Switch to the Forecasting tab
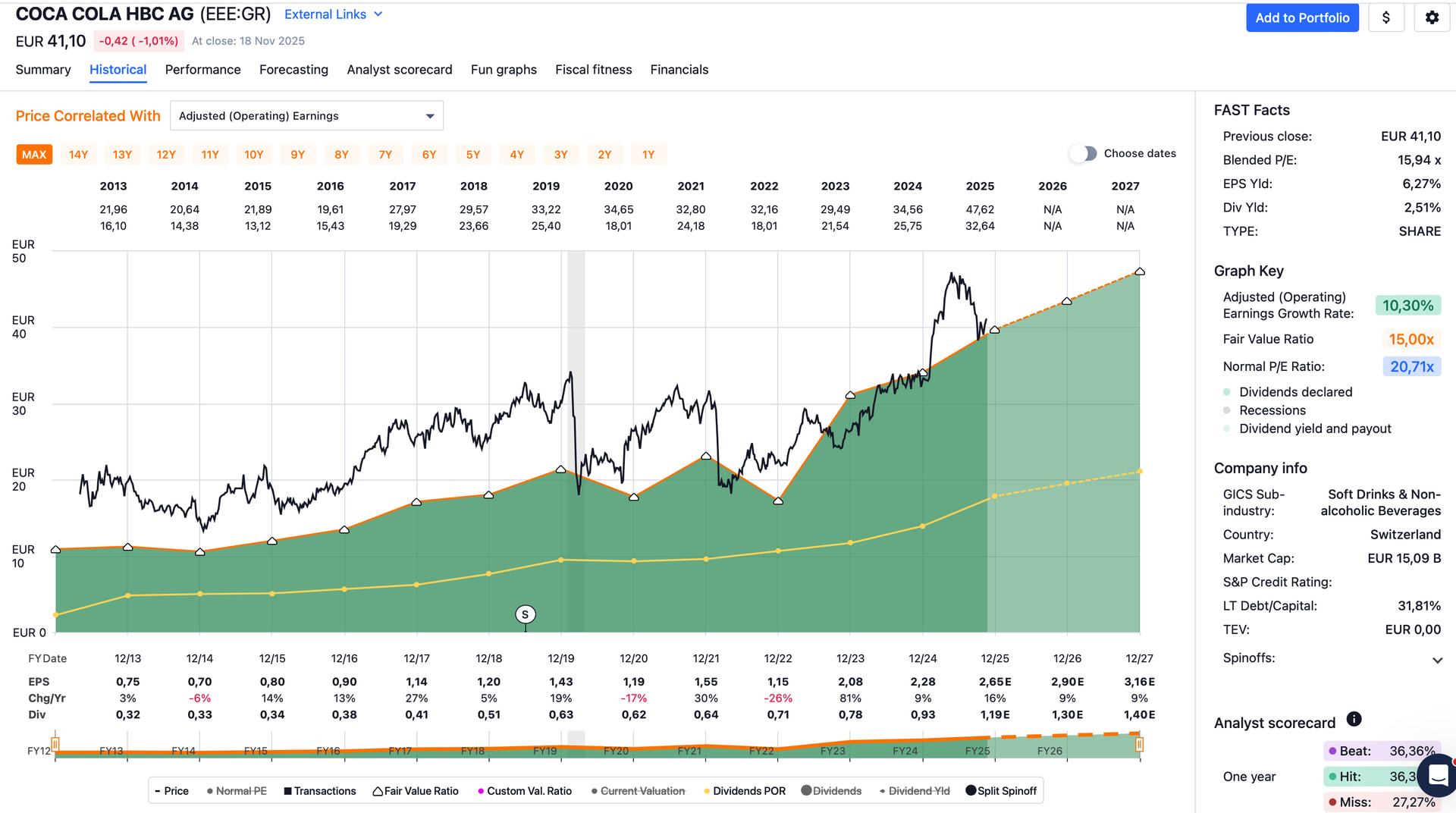Screen dimensions: 1456x813 pyautogui.click(x=293, y=70)
